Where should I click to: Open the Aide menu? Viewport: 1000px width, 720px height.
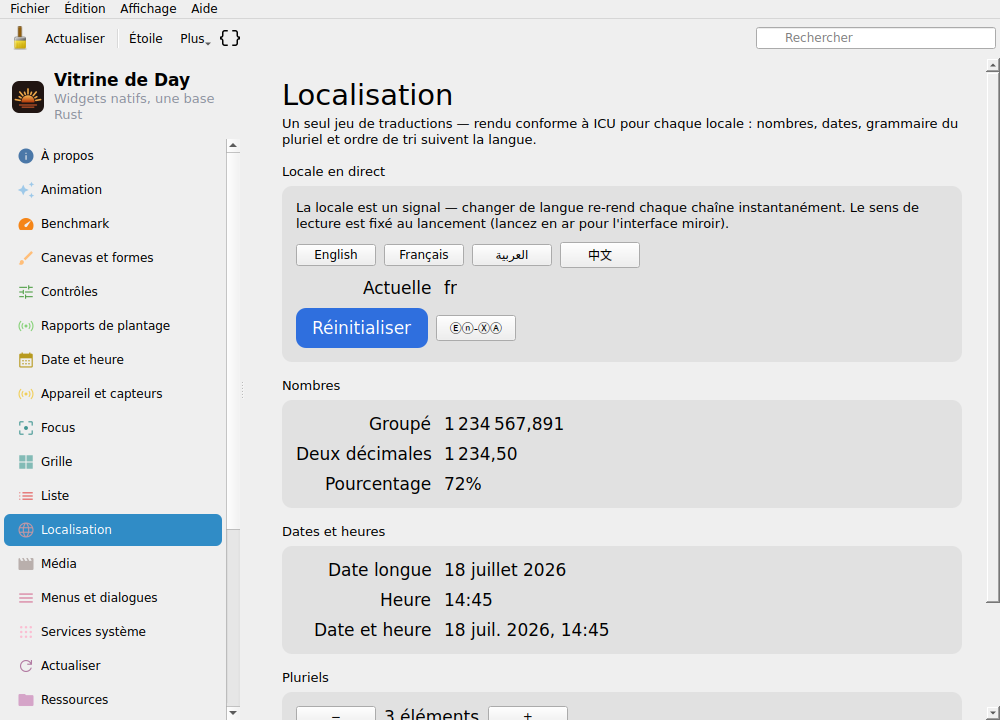click(204, 9)
